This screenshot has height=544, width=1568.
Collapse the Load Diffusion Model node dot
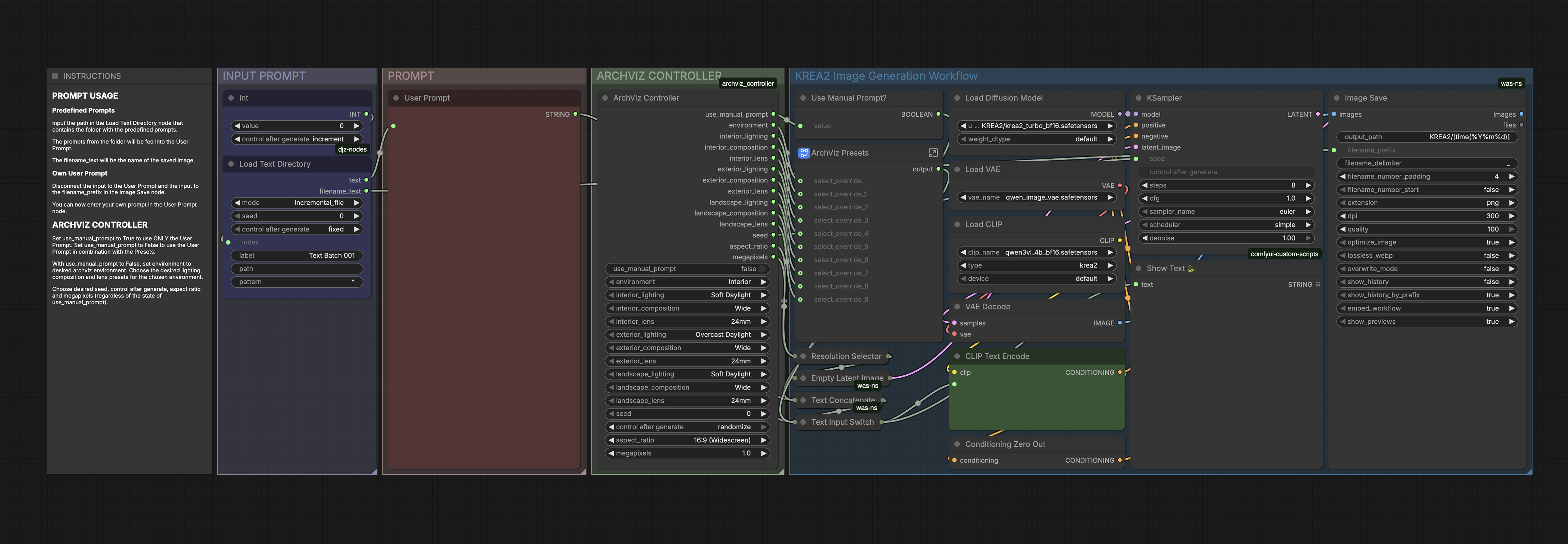[958, 98]
